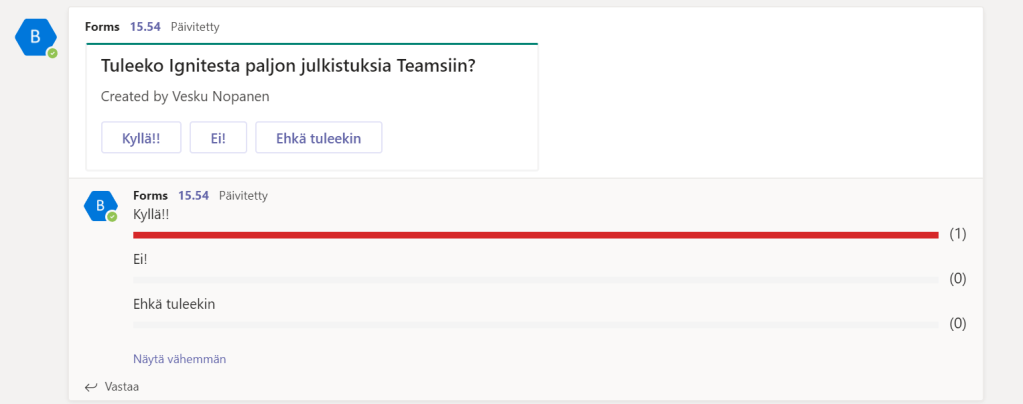This screenshot has height=404, width=1023.
Task: Click the Created by Vesku Nopanen text
Action: (185, 97)
